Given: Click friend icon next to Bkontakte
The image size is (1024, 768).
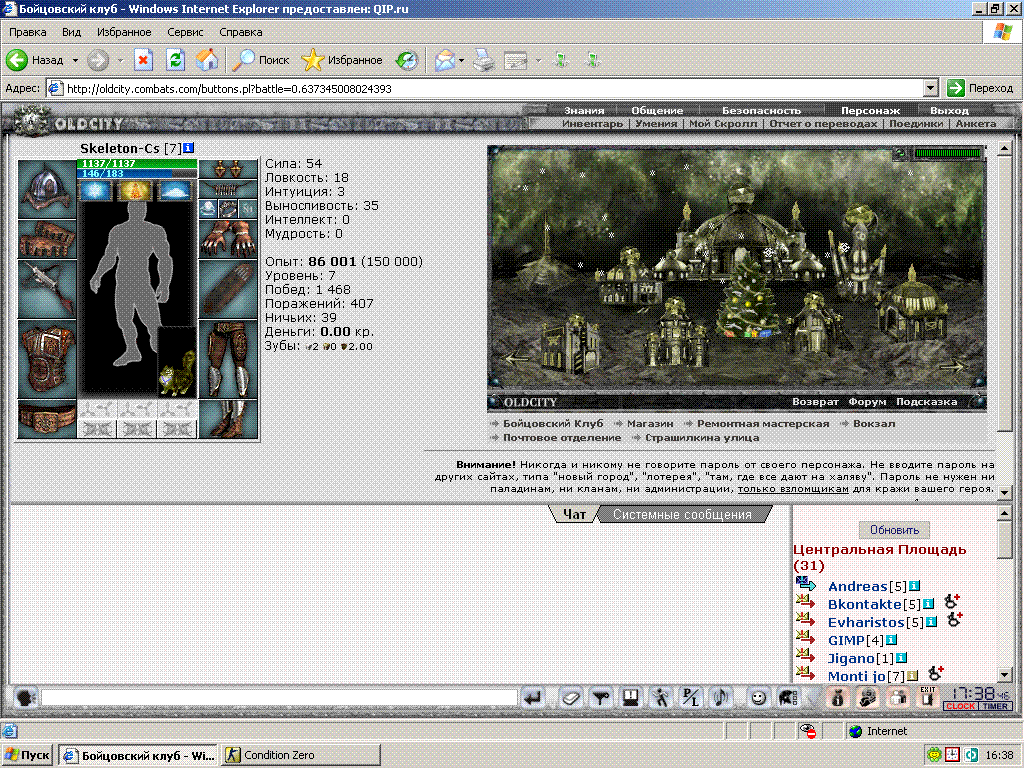Looking at the screenshot, I should point(952,601).
